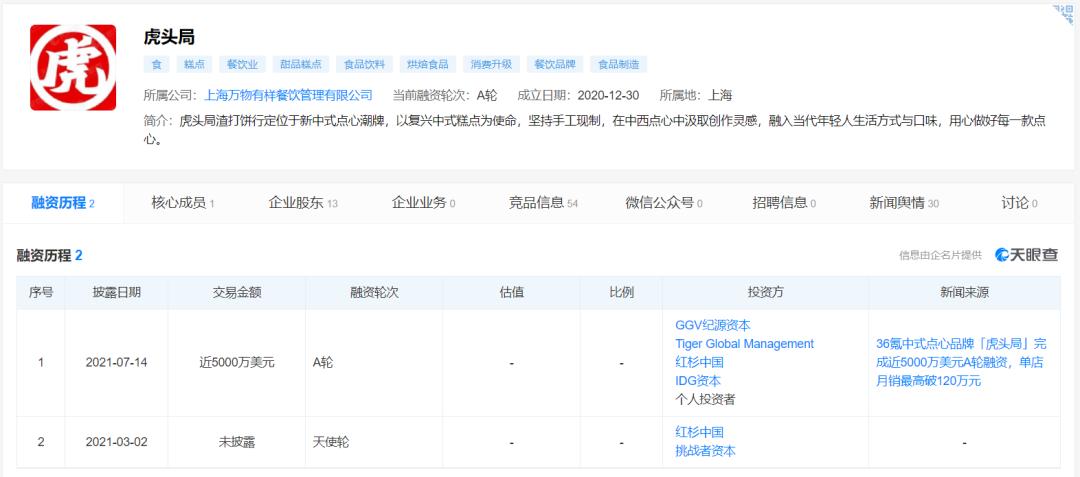
Task: Click the 虎头局 red tiger logo
Action: coord(72,67)
